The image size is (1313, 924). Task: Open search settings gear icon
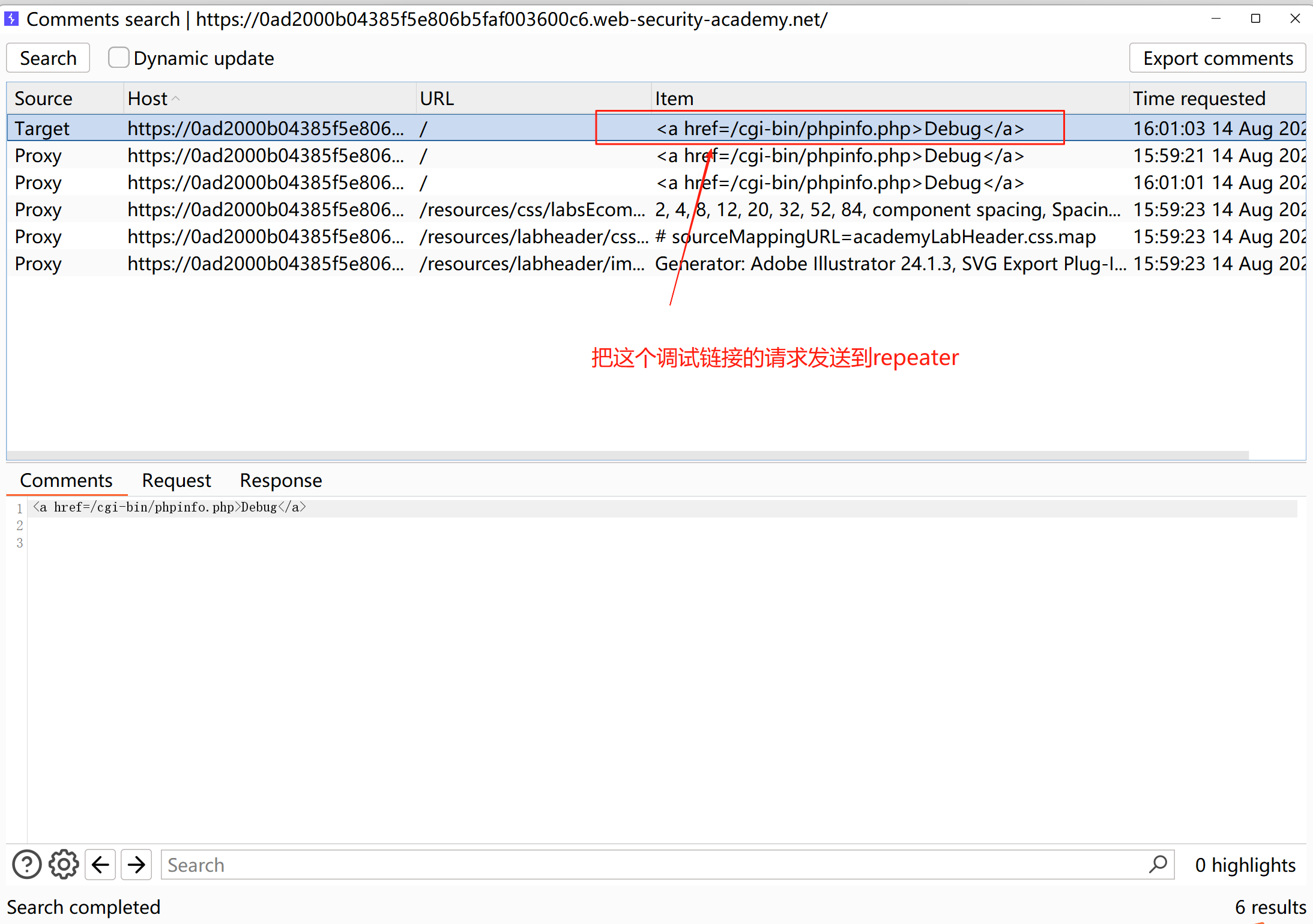pyautogui.click(x=64, y=865)
